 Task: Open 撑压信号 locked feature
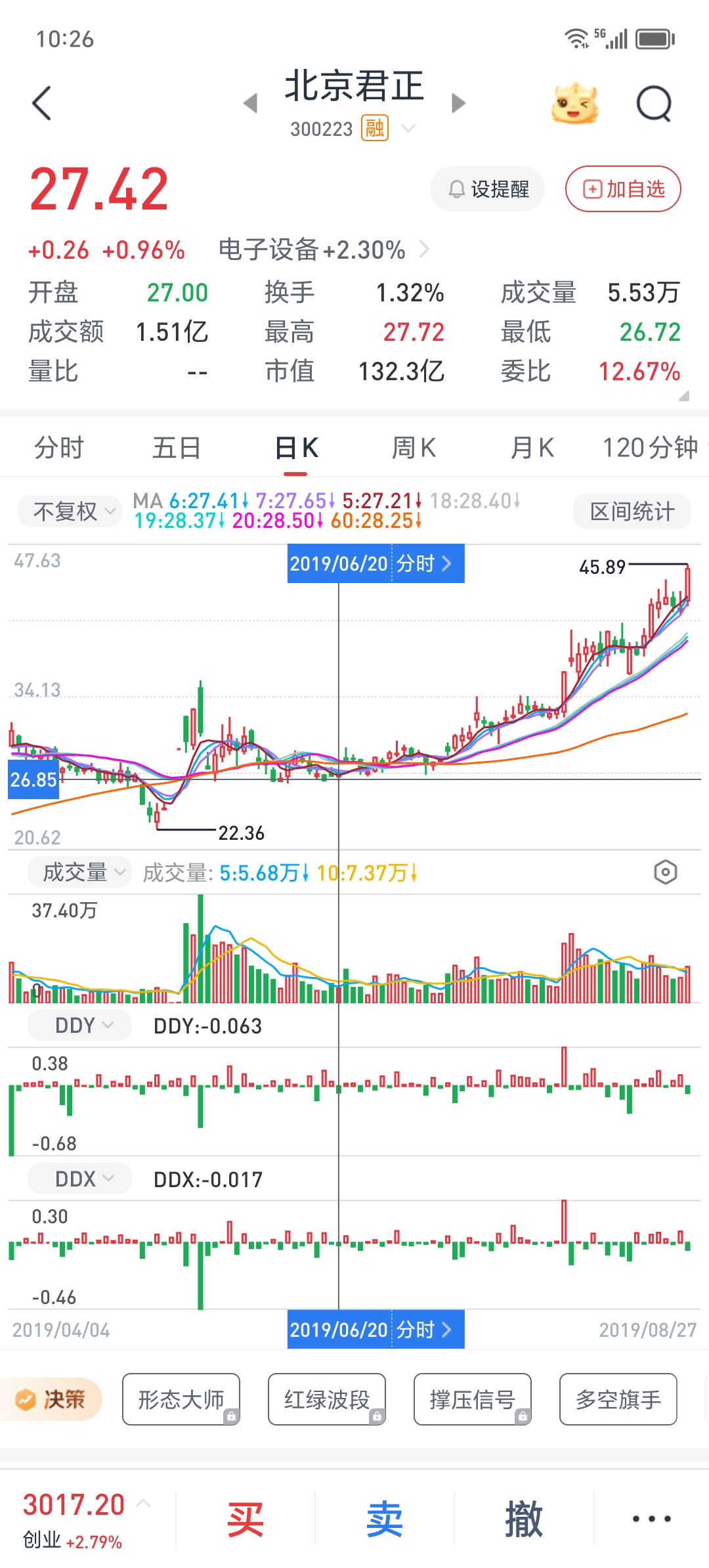[x=473, y=1399]
